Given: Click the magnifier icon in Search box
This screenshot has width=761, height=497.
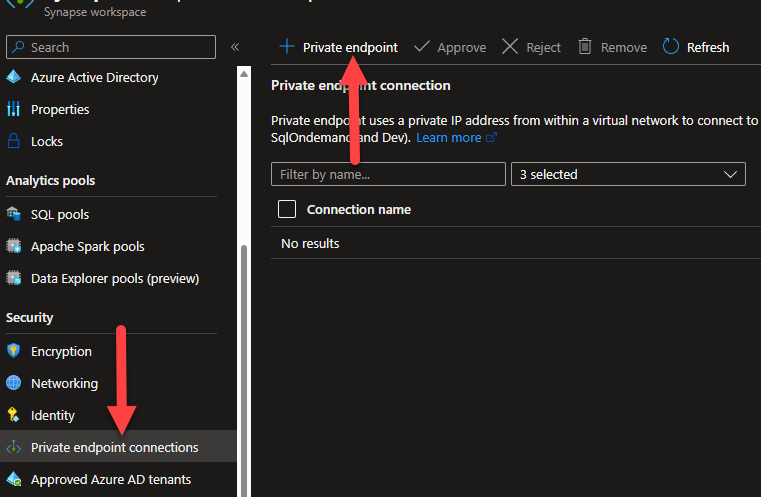Looking at the screenshot, I should coord(18,47).
